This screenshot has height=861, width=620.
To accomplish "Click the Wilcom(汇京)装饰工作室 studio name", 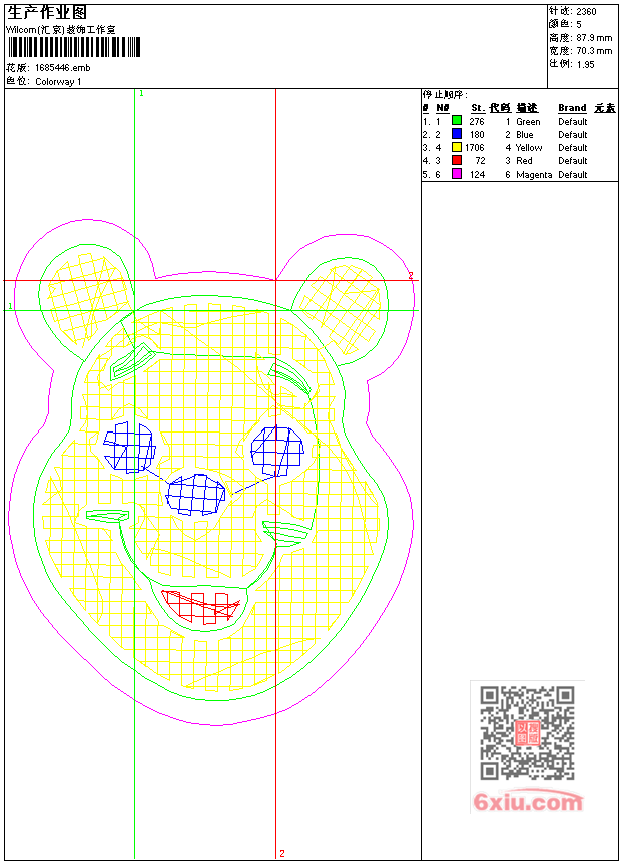I will tap(60, 30).
